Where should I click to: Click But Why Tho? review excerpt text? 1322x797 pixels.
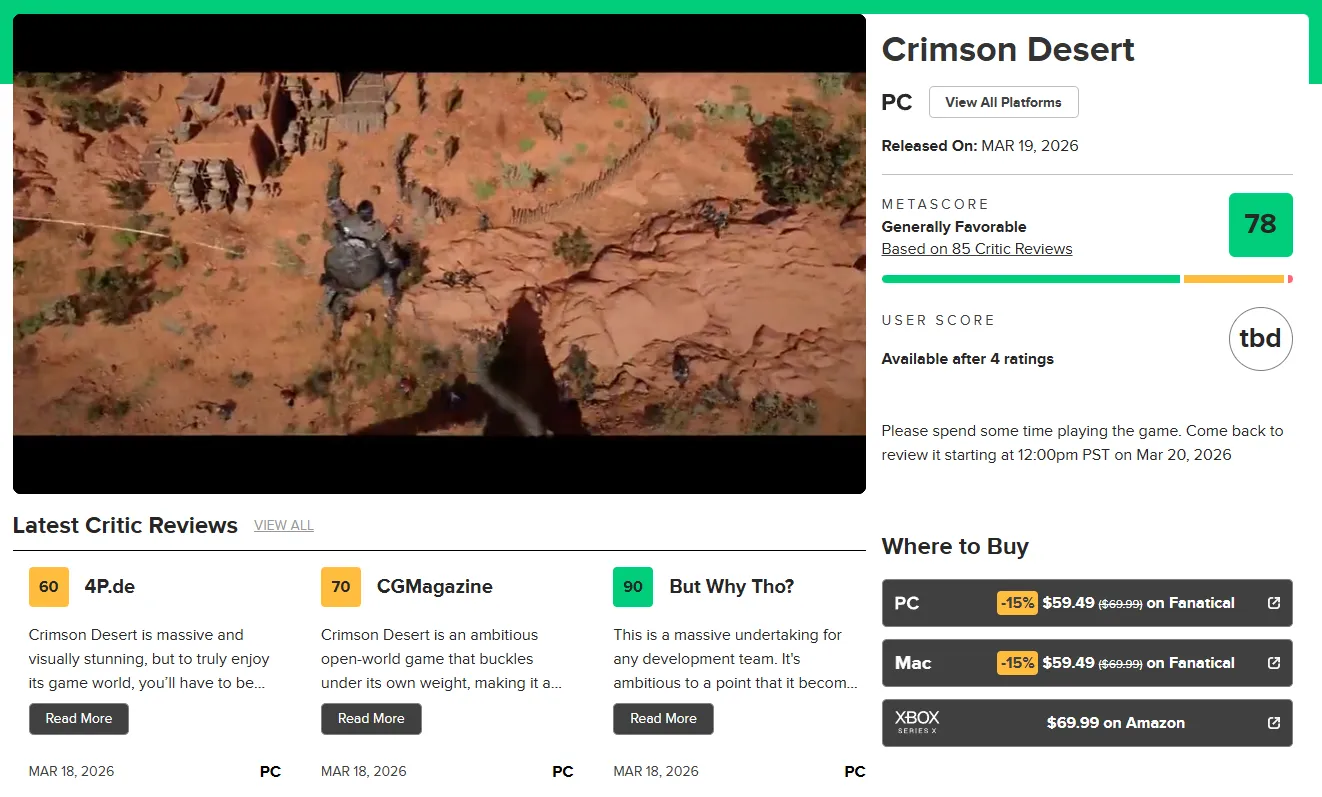[735, 659]
